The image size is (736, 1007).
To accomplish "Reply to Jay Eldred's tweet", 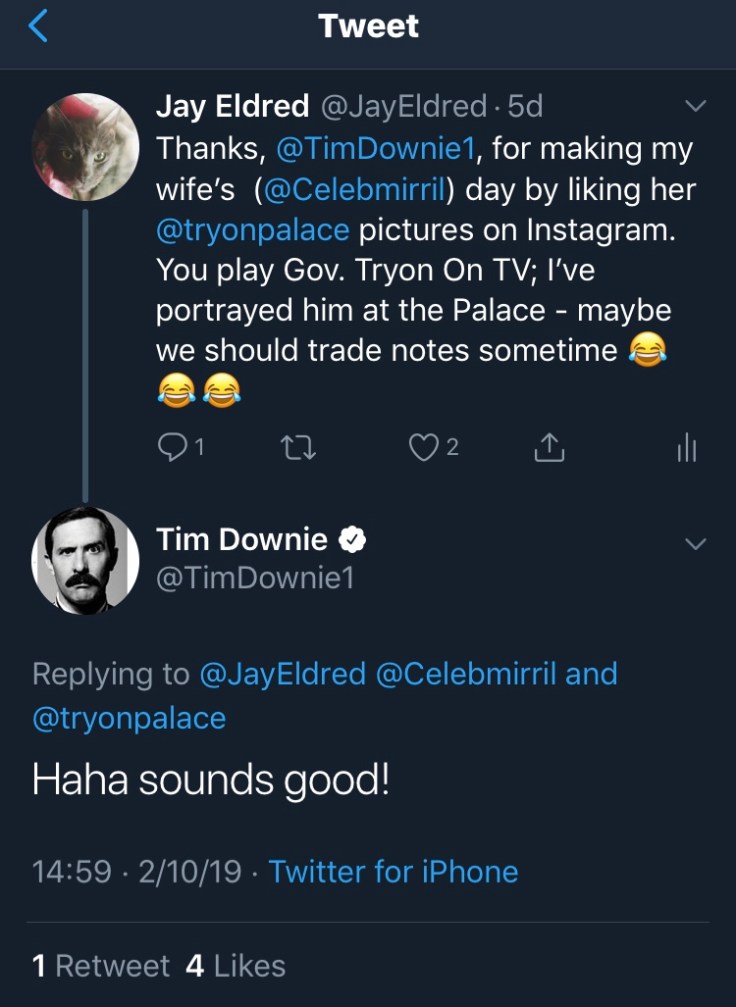I will click(172, 449).
